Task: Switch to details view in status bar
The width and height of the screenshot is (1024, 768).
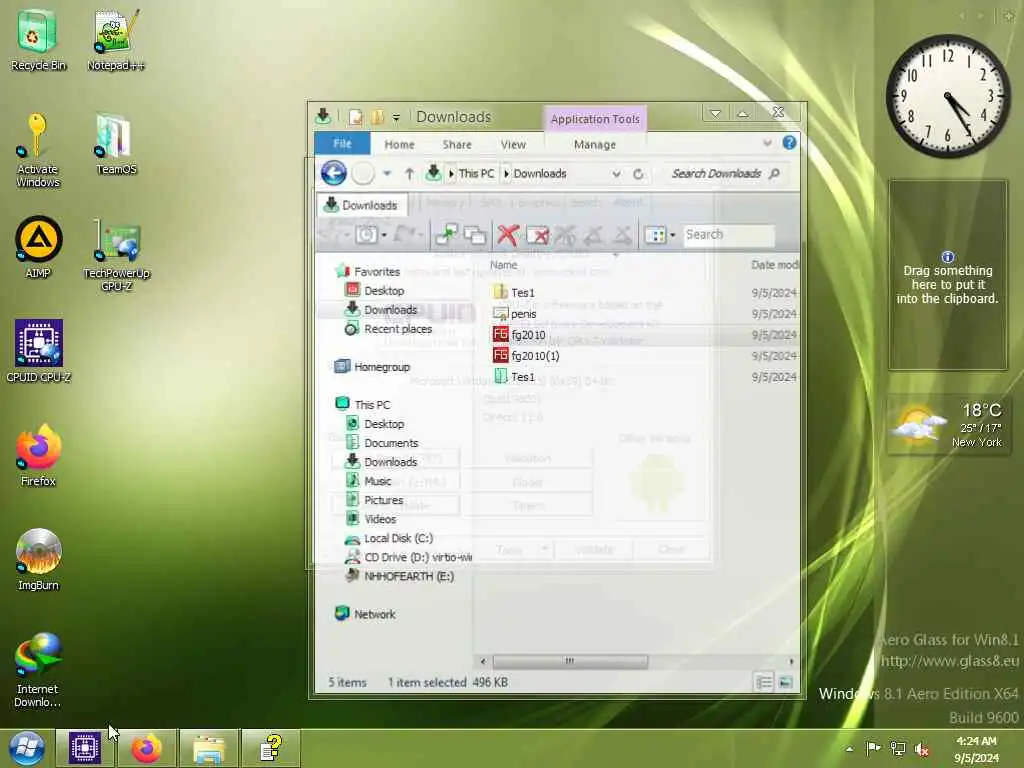Action: coord(763,682)
